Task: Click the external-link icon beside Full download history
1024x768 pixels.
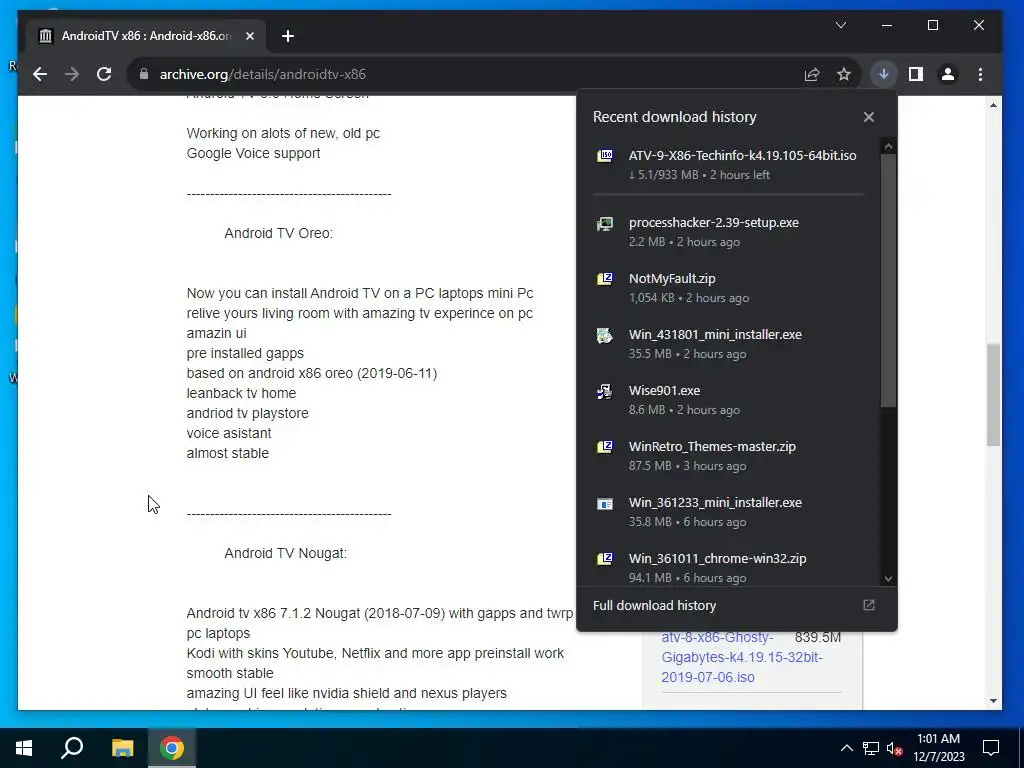Action: pos(869,605)
